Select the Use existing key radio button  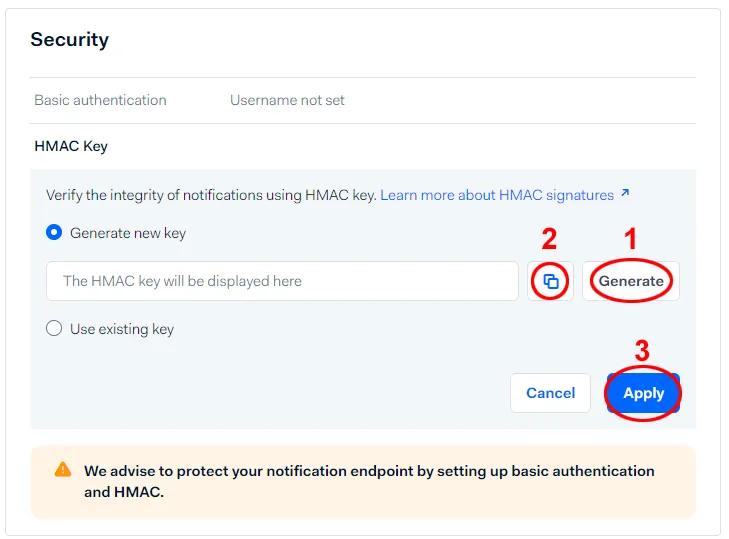pyautogui.click(x=54, y=328)
